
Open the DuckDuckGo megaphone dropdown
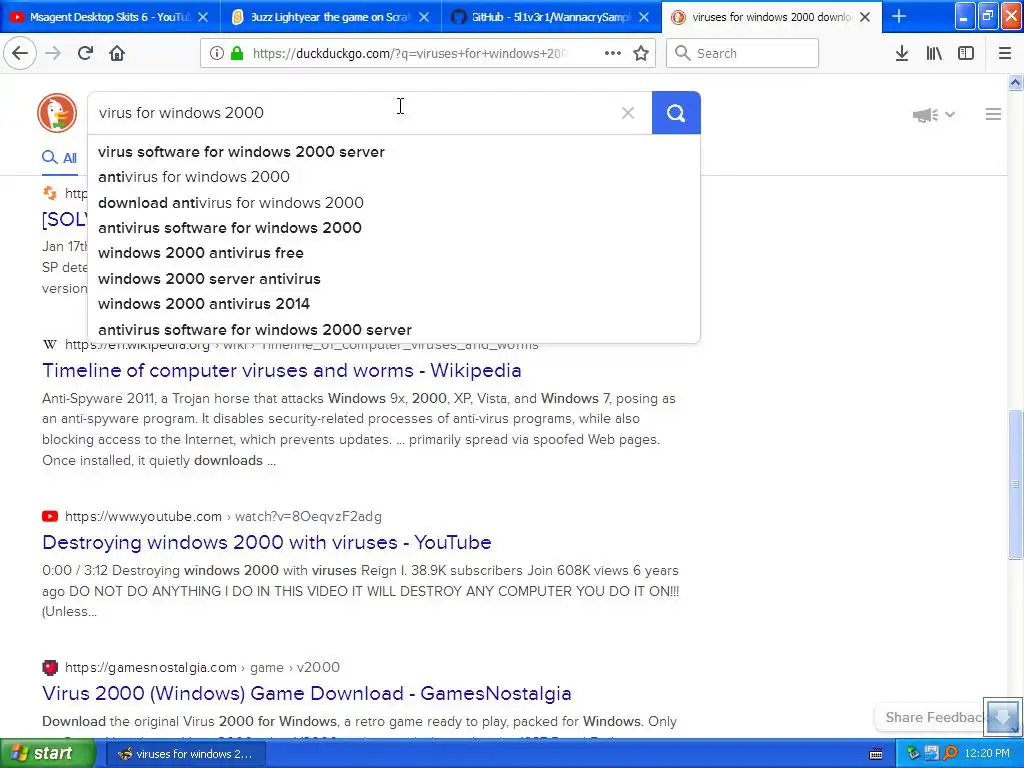pos(933,115)
